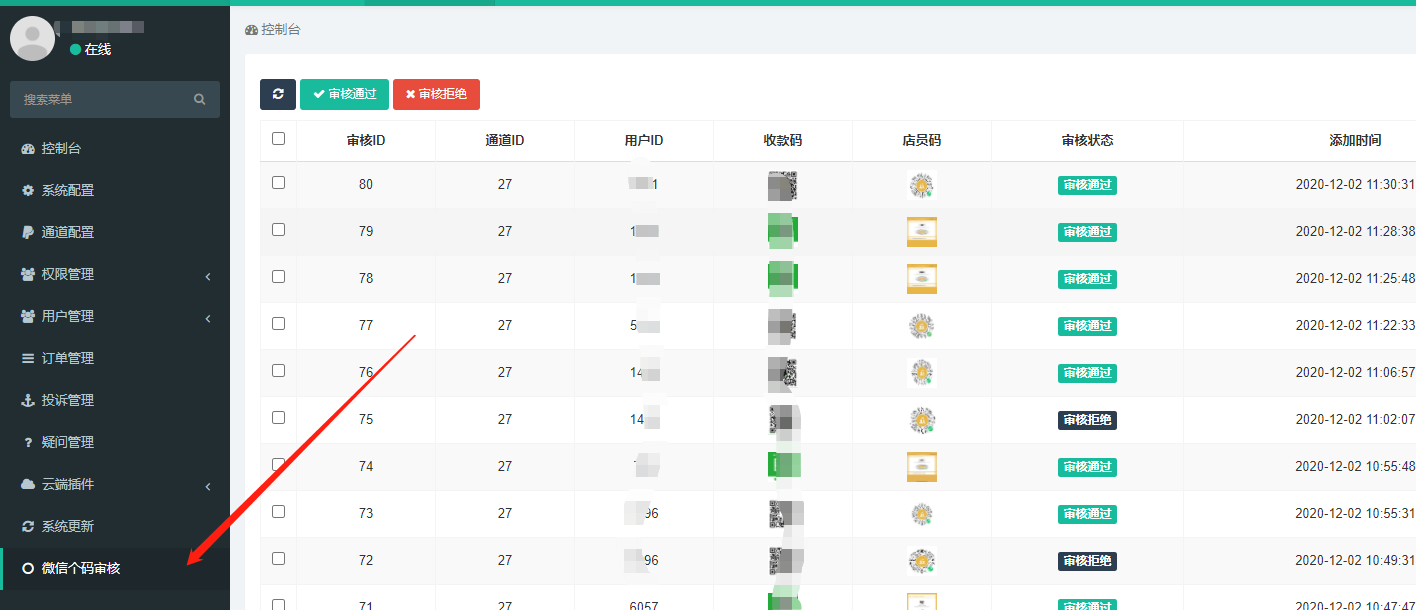Image resolution: width=1416 pixels, height=610 pixels.
Task: Click the 投诉管理 anchor icon
Action: pyautogui.click(x=28, y=400)
